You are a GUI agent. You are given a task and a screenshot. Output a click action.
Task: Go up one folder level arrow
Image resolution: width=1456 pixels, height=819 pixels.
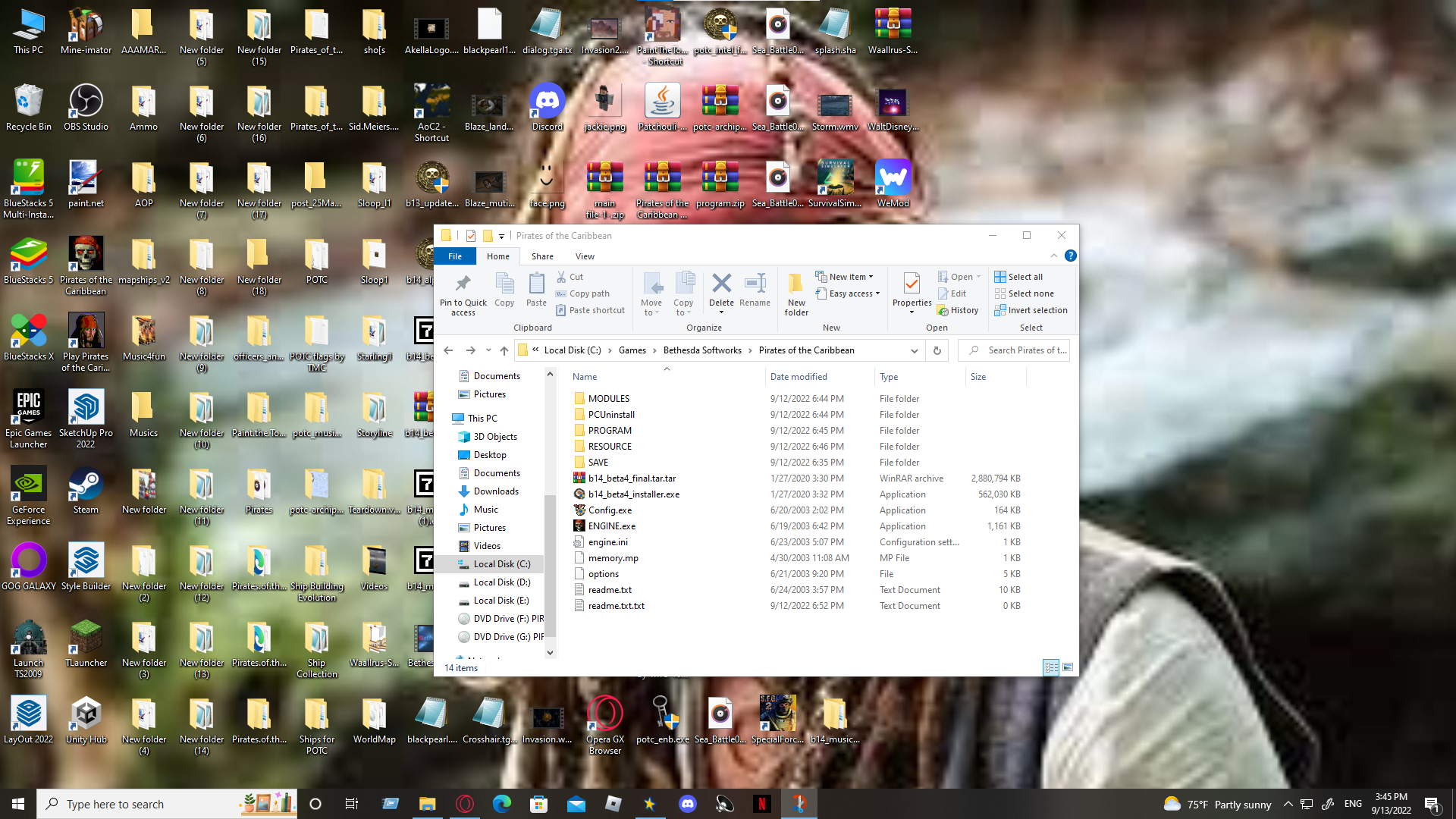tap(504, 350)
